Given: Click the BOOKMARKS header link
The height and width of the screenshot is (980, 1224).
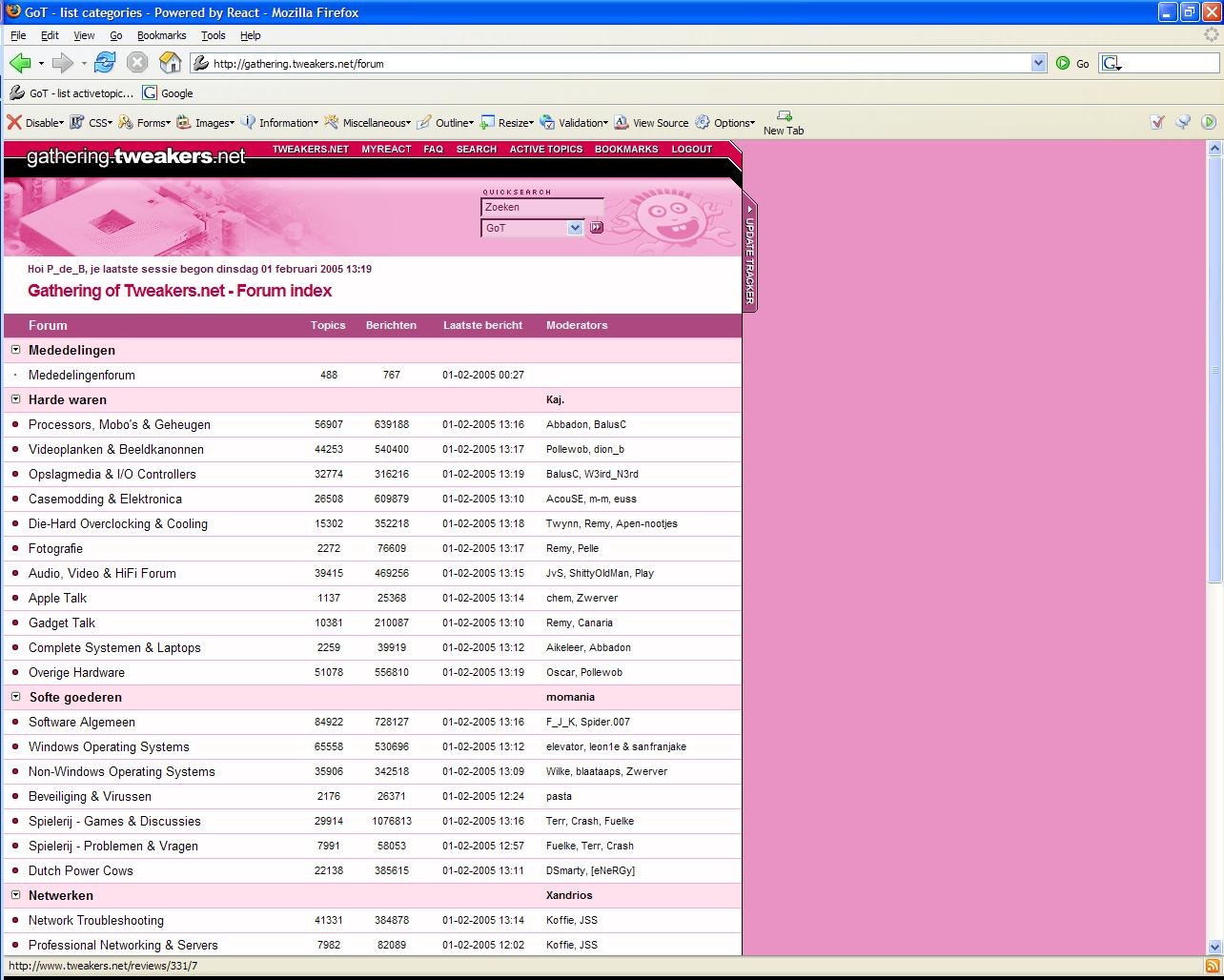Looking at the screenshot, I should pyautogui.click(x=626, y=150).
